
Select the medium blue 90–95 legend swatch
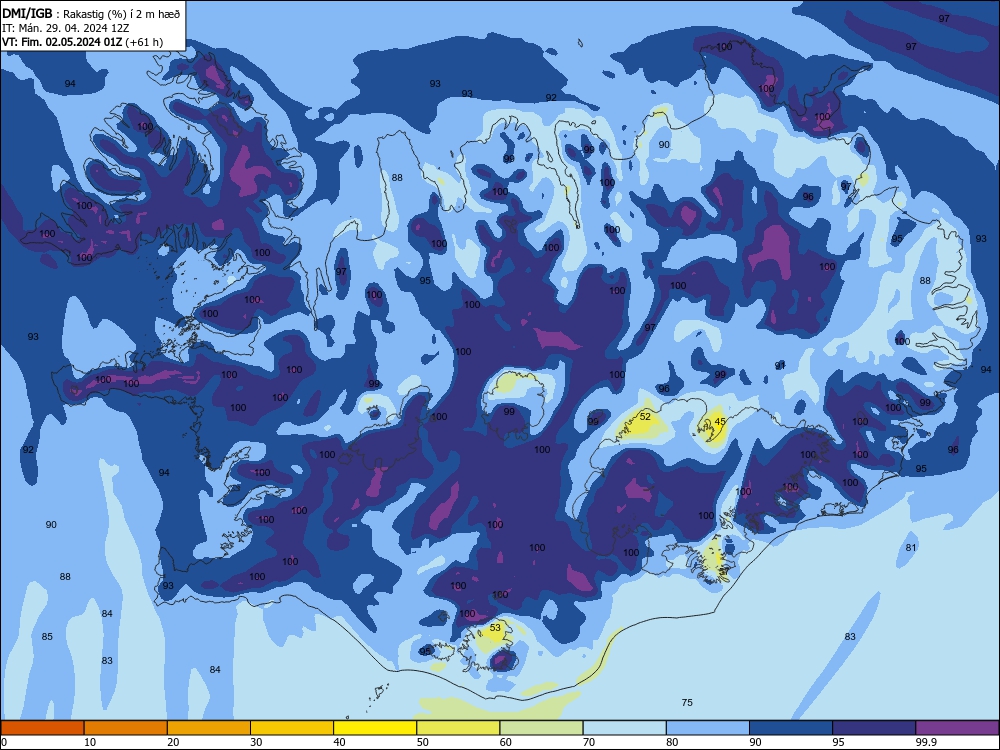point(791,728)
